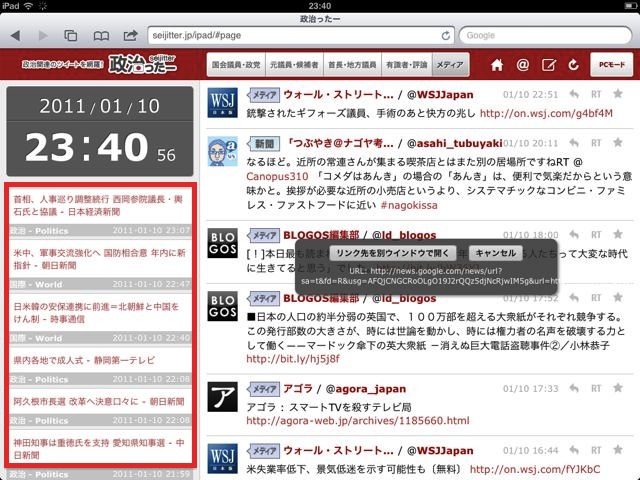Star the asahi_tubuyaki tweet
The width and height of the screenshot is (640, 480).
[x=618, y=142]
